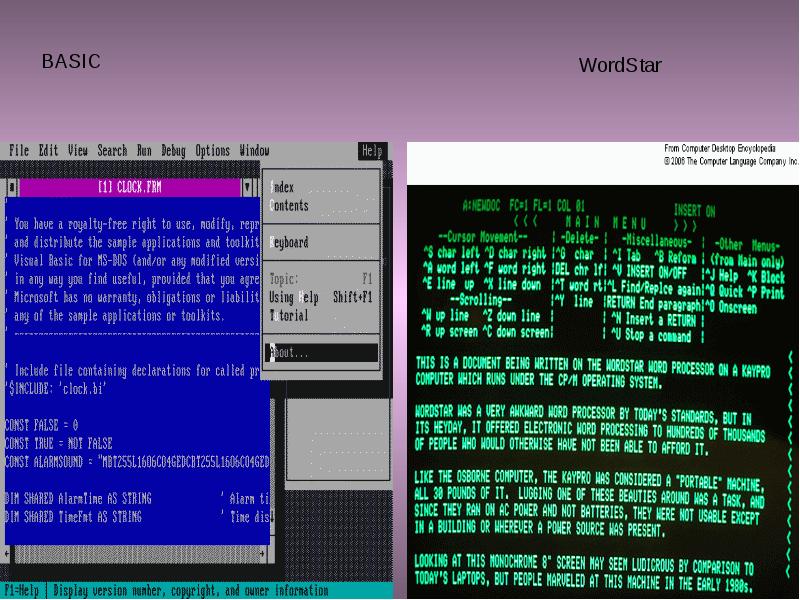Choose Keyboard from Help menu

pos(321,242)
